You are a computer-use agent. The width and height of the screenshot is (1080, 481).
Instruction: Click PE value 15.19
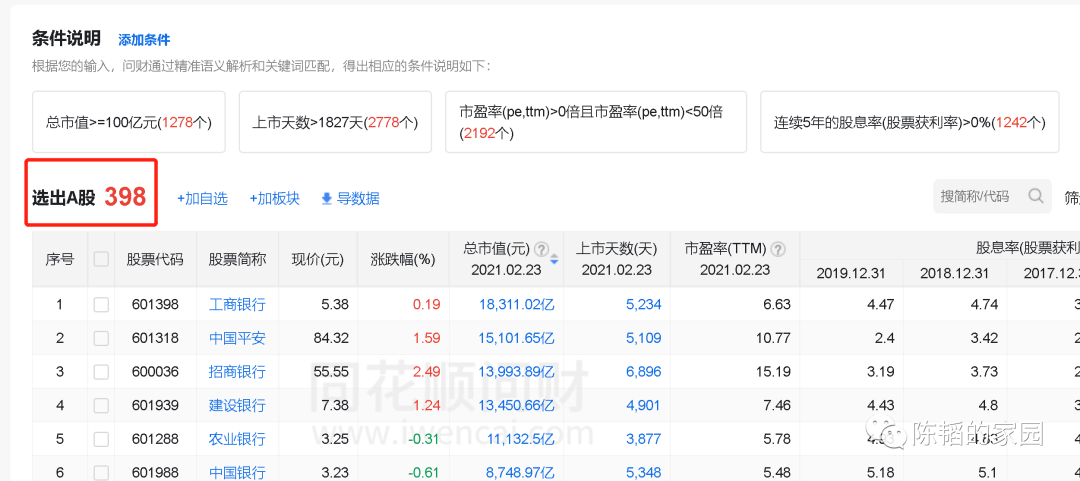click(773, 372)
